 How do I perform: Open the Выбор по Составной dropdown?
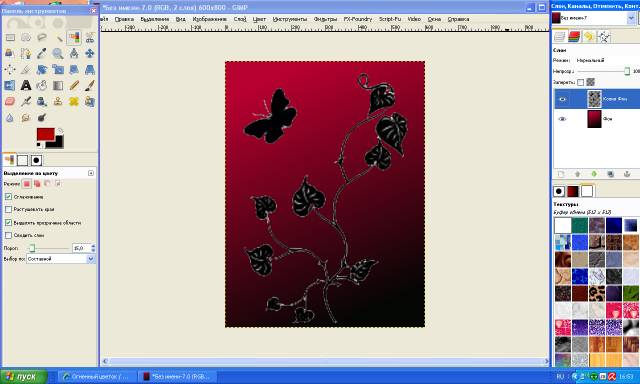(x=60, y=259)
